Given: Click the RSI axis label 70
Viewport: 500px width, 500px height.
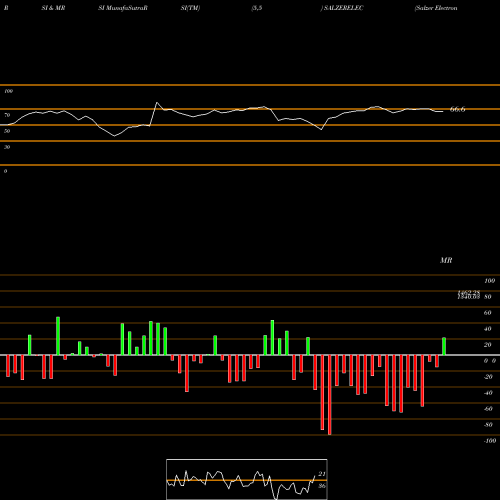Looking at the screenshot, I should pos(7,115).
